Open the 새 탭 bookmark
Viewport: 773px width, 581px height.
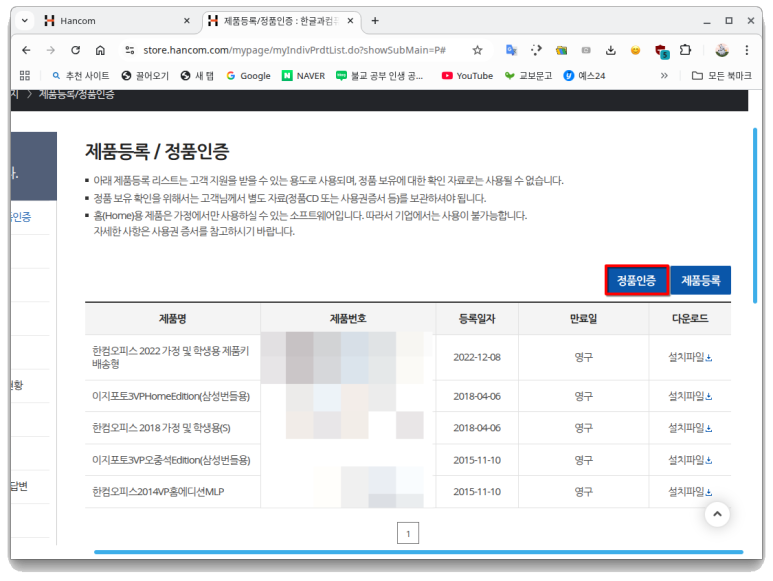(197, 75)
